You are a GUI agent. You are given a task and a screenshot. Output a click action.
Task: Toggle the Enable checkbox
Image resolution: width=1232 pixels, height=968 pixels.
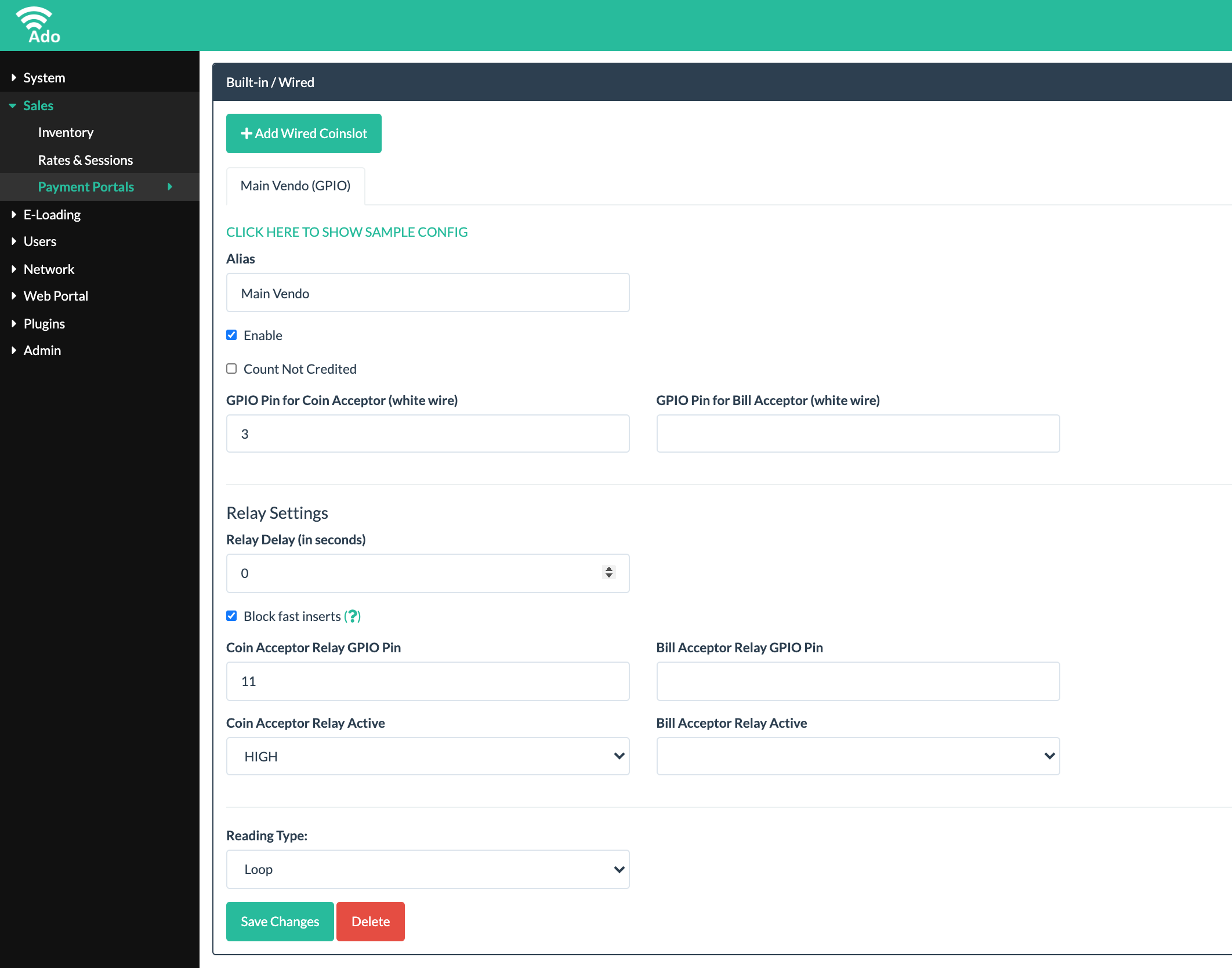[x=231, y=335]
